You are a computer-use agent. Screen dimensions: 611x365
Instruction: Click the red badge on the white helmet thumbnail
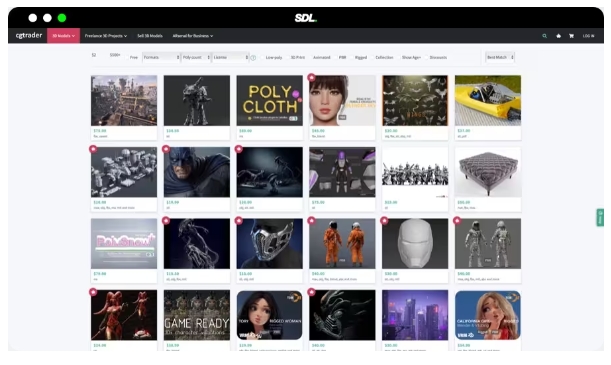[384, 220]
